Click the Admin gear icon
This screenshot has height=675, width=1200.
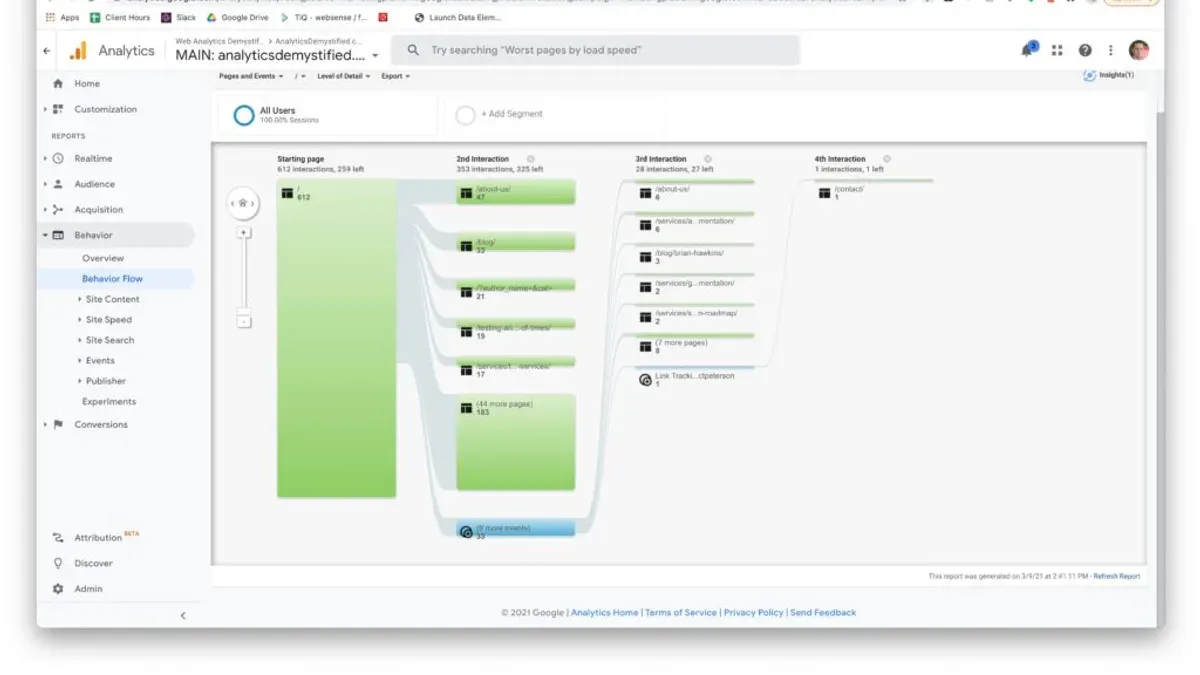click(x=58, y=589)
